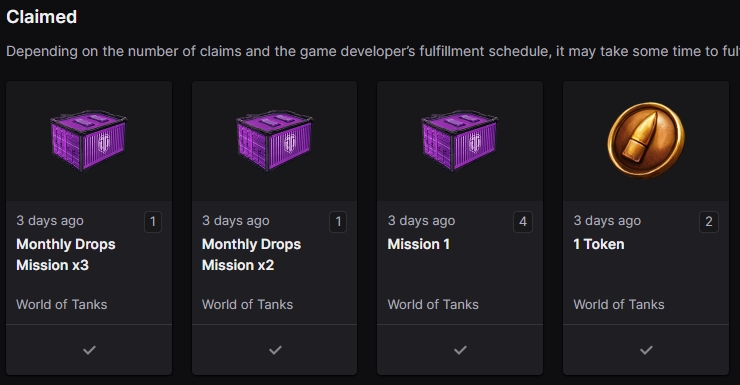The height and width of the screenshot is (385, 740).
Task: Click the checkmark under Mission 1 card
Action: click(460, 350)
